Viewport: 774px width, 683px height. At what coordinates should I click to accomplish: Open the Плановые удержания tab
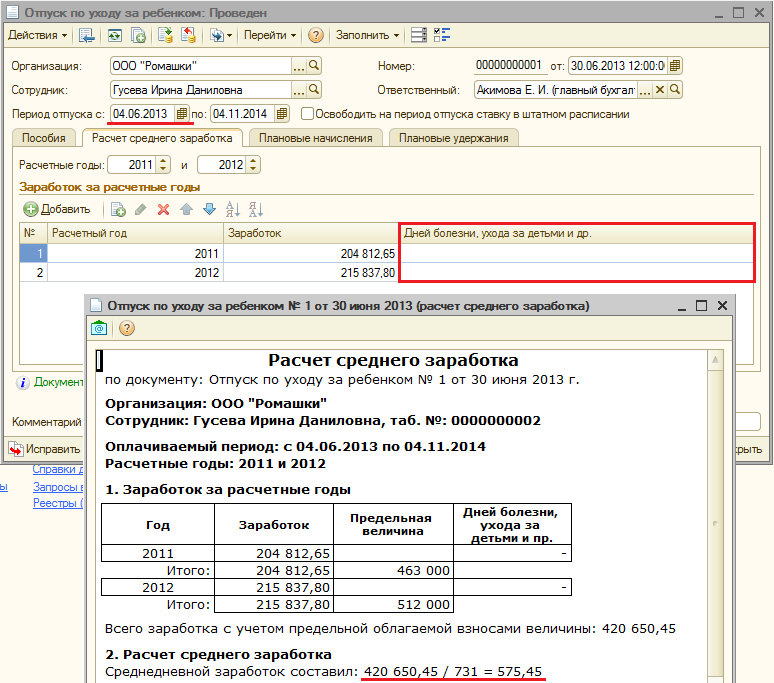453,138
